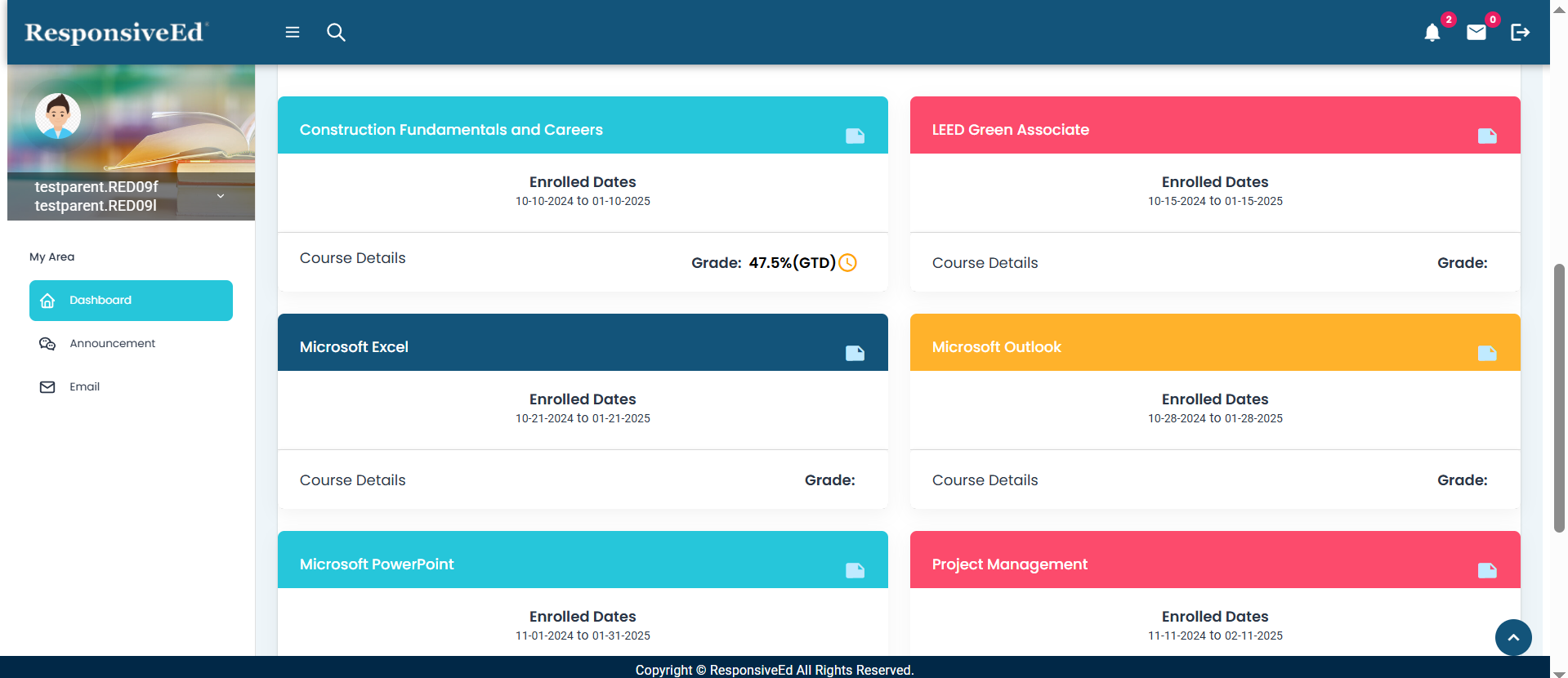The image size is (1568, 678).
Task: Select Dashboard in the sidebar
Action: [x=131, y=301]
